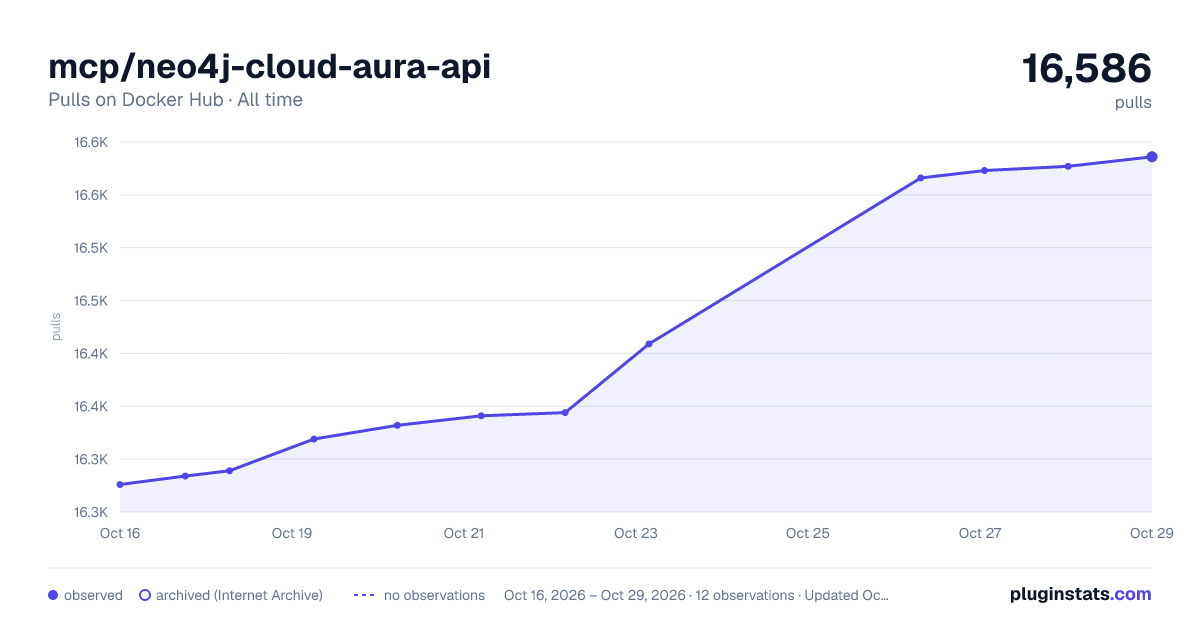This screenshot has width=1200, height=630.
Task: Click the 'no observations' legend label
Action: click(x=434, y=595)
